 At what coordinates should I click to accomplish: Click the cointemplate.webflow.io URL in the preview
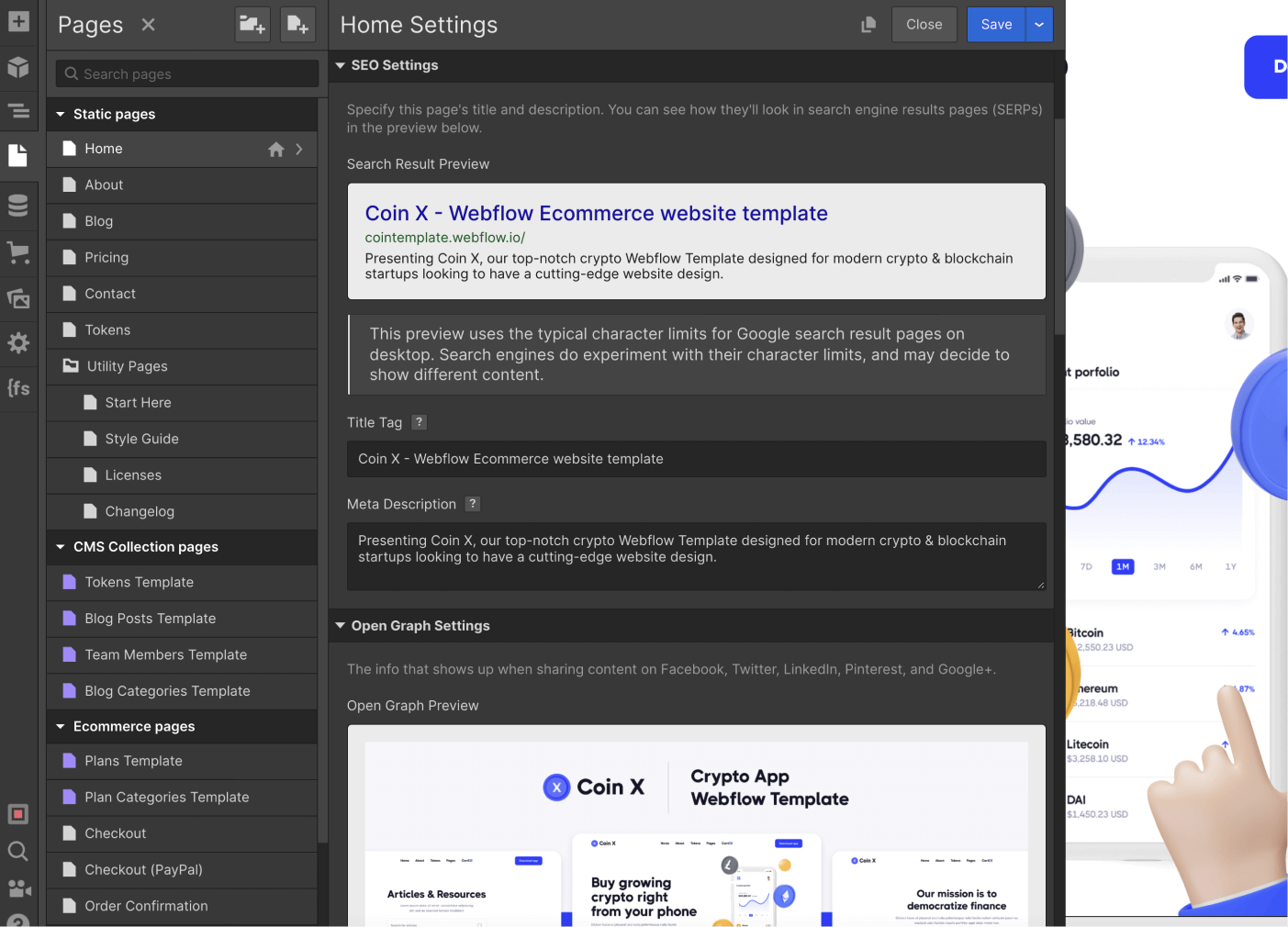(x=445, y=238)
